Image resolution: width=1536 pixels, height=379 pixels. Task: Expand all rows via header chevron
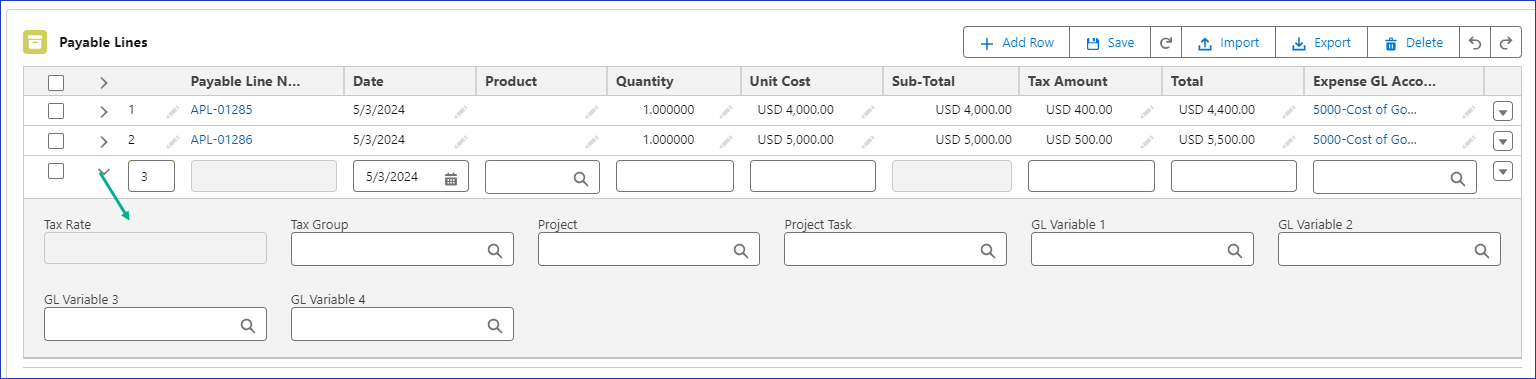click(x=104, y=82)
